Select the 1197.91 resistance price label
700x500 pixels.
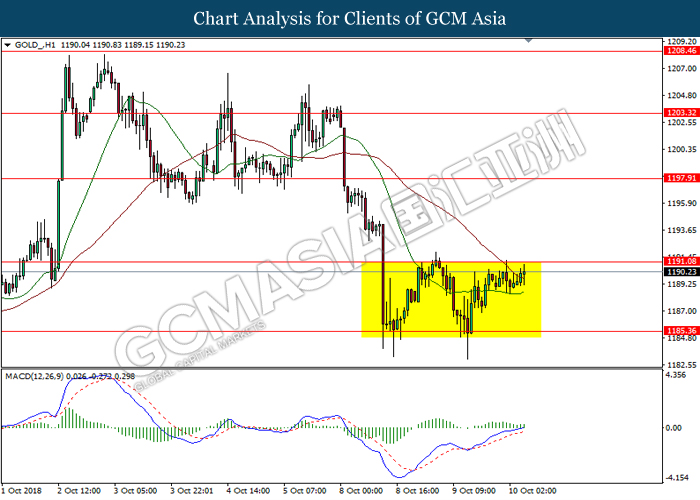click(682, 178)
